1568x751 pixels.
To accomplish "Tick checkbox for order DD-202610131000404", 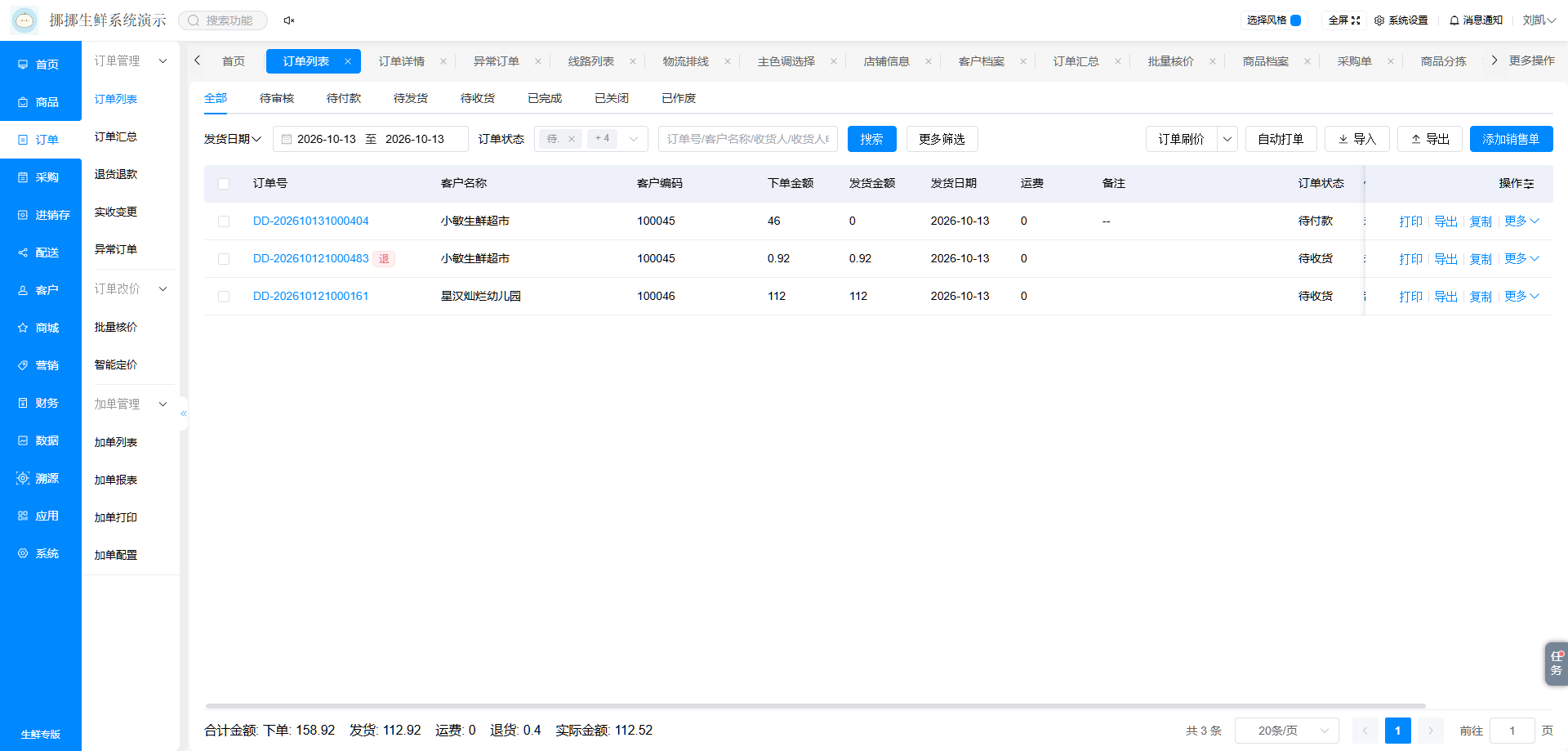I will [x=224, y=221].
